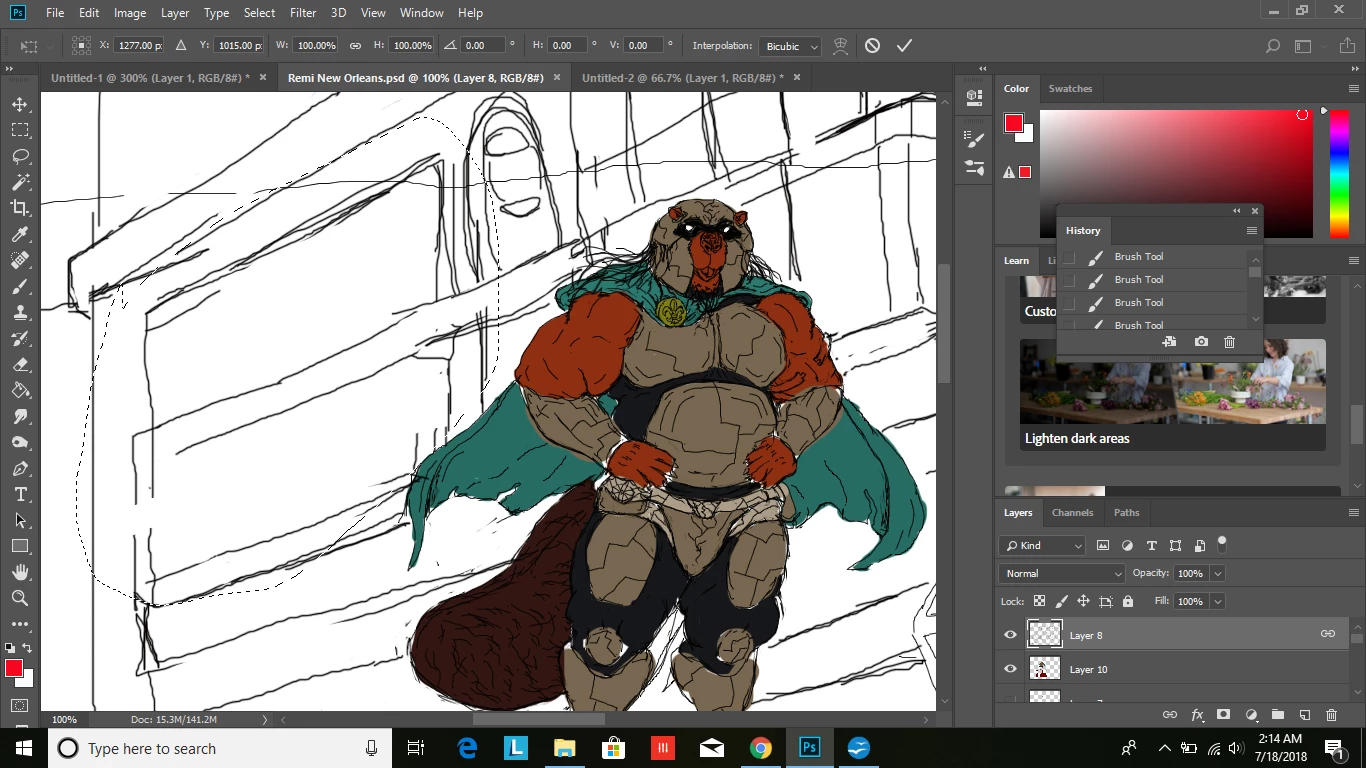1366x768 pixels.
Task: Select the Path Selection arrow tool
Action: click(x=20, y=520)
